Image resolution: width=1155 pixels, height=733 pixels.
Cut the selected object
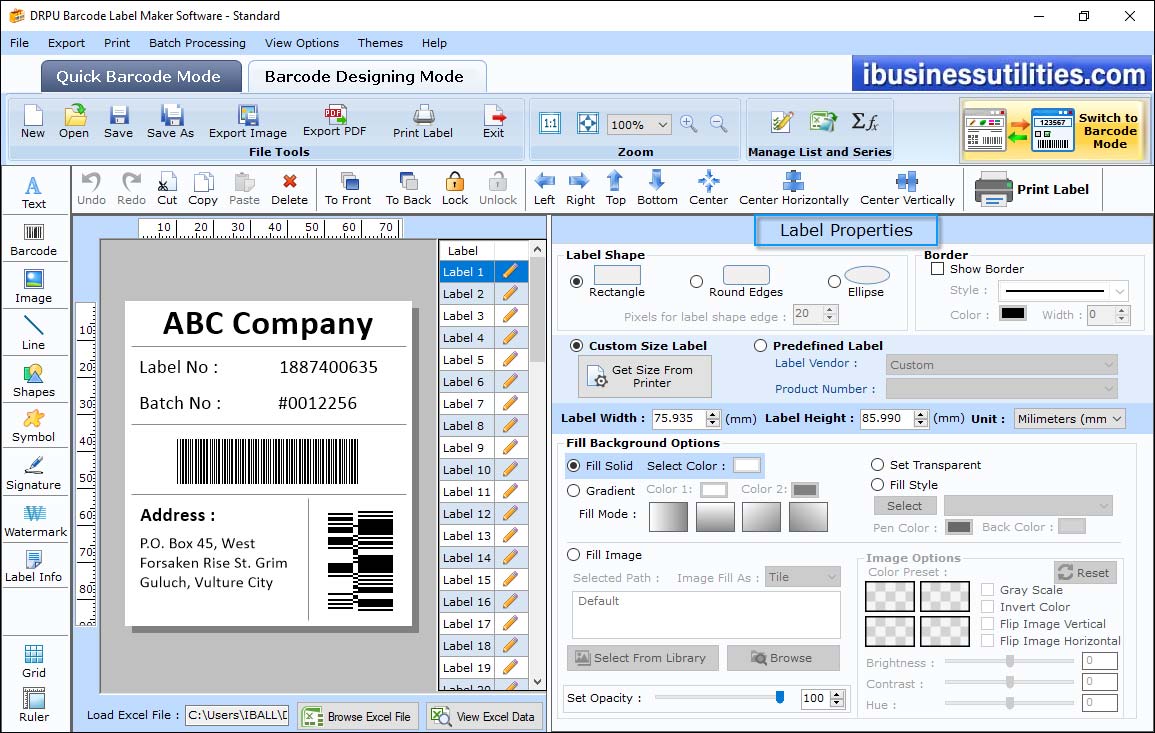click(167, 189)
